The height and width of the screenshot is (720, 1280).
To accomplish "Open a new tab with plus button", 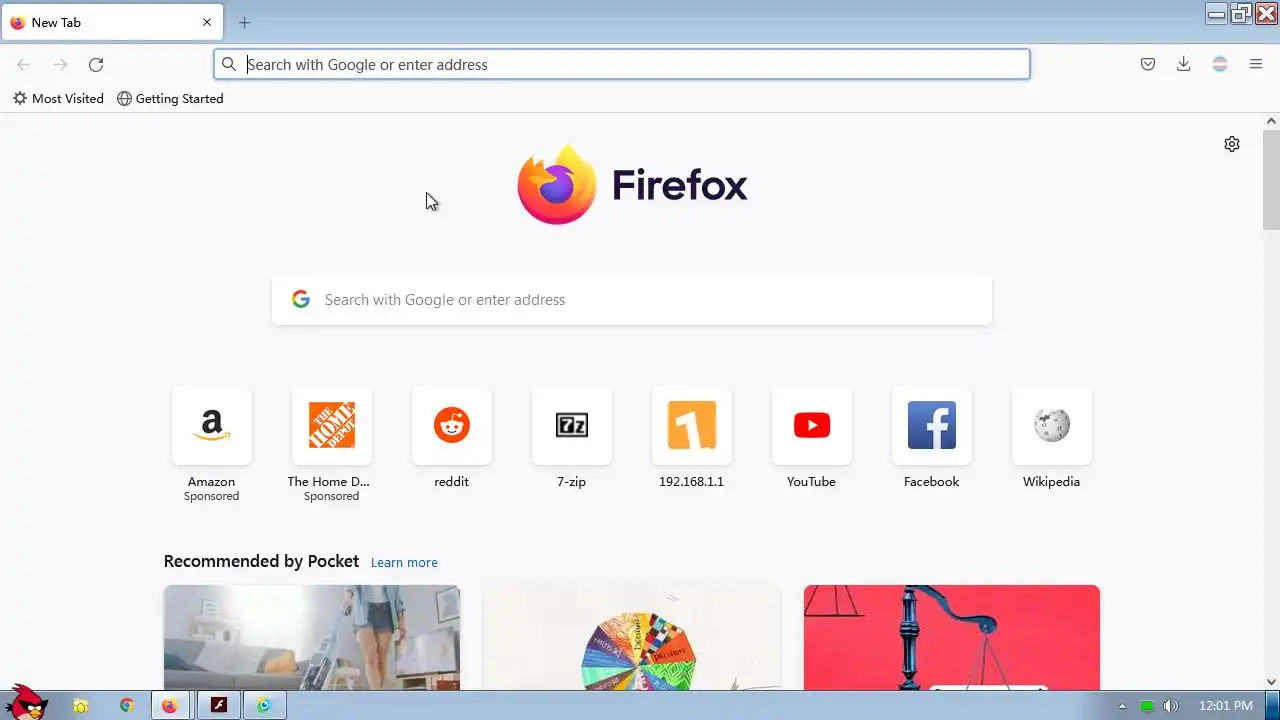I will coord(244,22).
